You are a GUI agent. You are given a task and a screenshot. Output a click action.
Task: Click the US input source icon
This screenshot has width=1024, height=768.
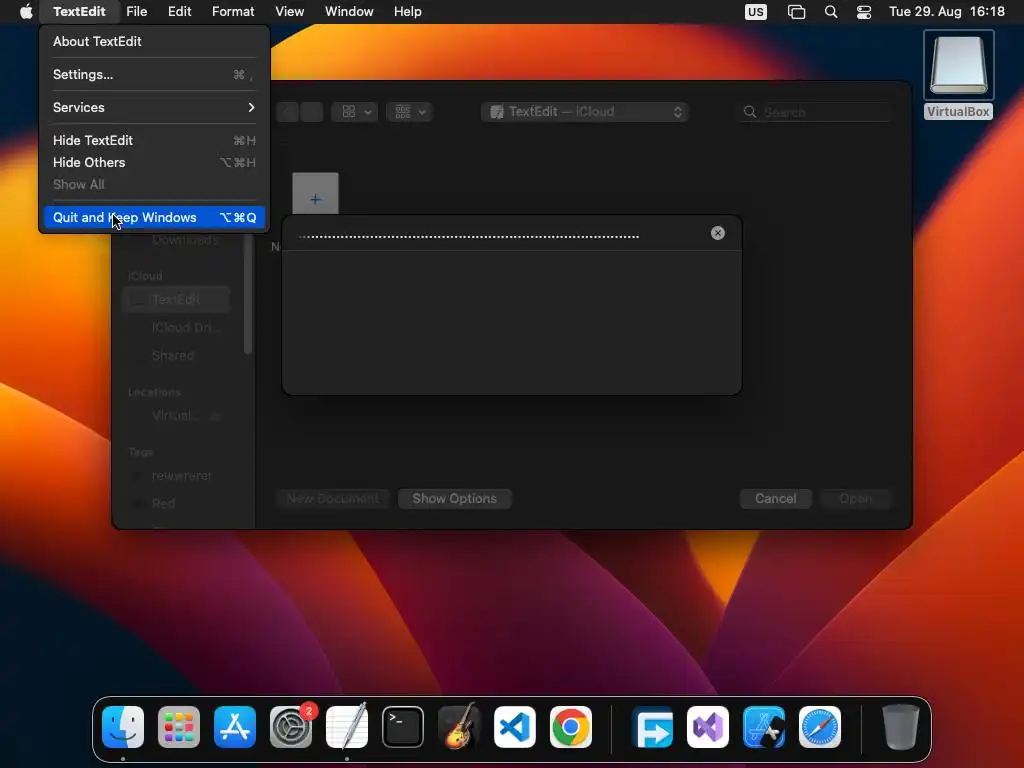[x=756, y=12]
